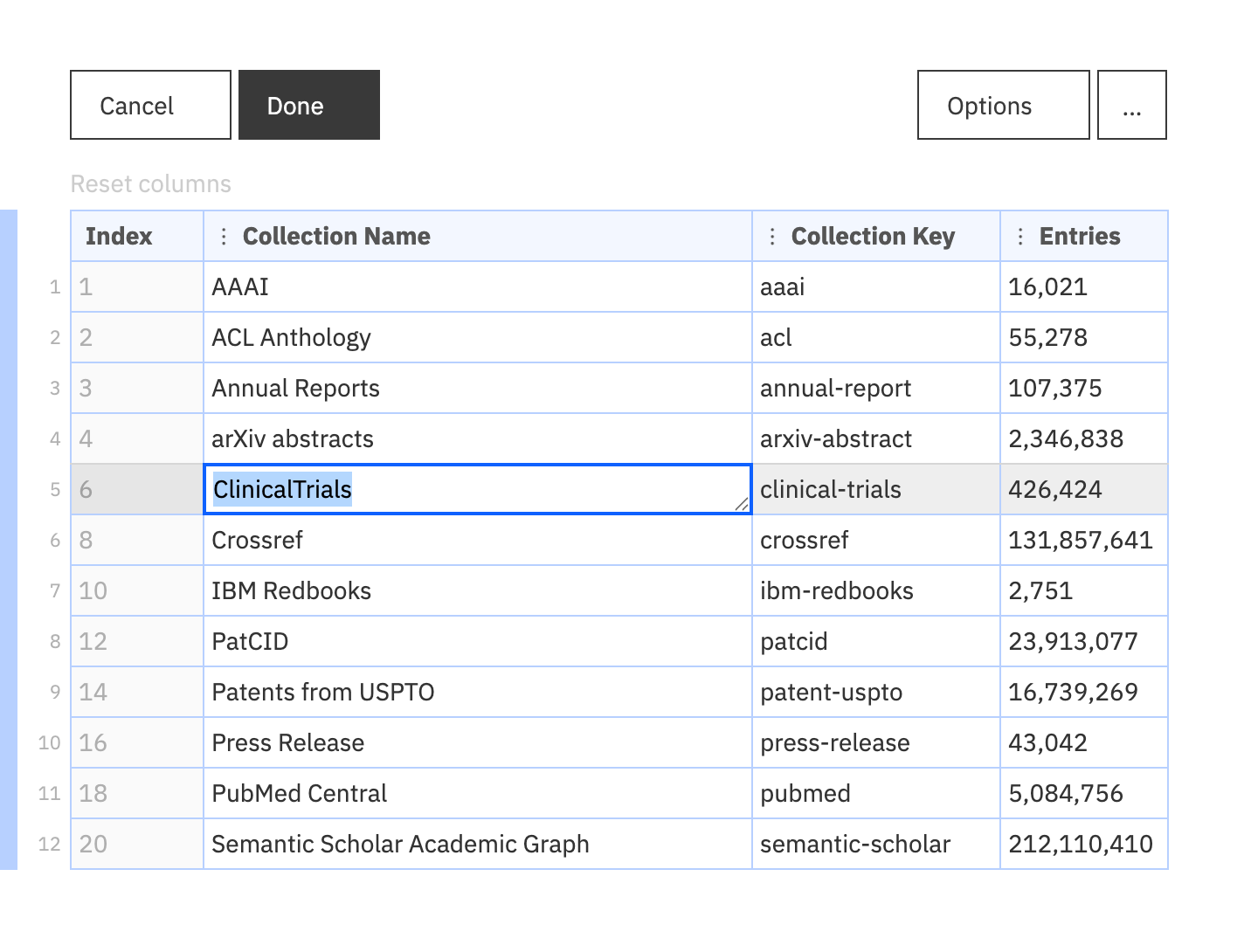Select the crossref key cell
Viewport: 1244px width, 952px height.
pyautogui.click(x=876, y=540)
